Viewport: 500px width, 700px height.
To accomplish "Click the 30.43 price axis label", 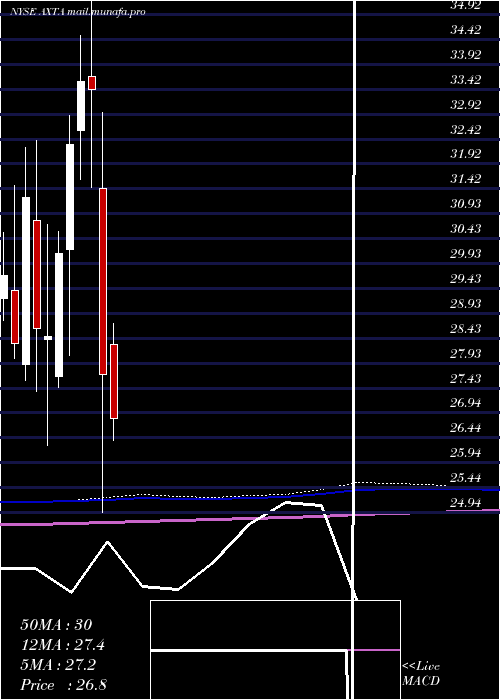I will [x=466, y=229].
